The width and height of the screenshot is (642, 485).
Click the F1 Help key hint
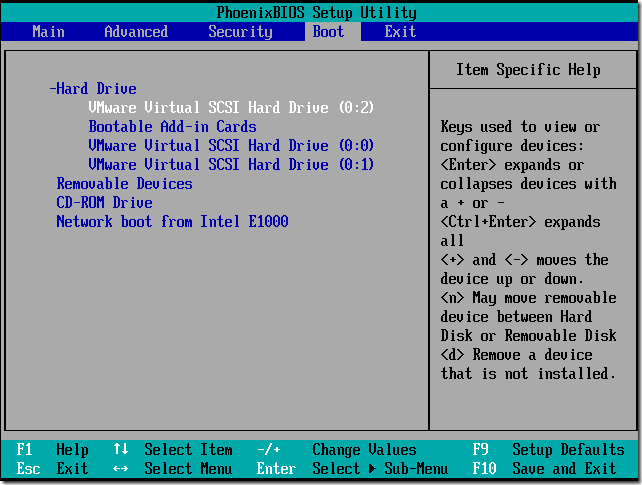52,449
